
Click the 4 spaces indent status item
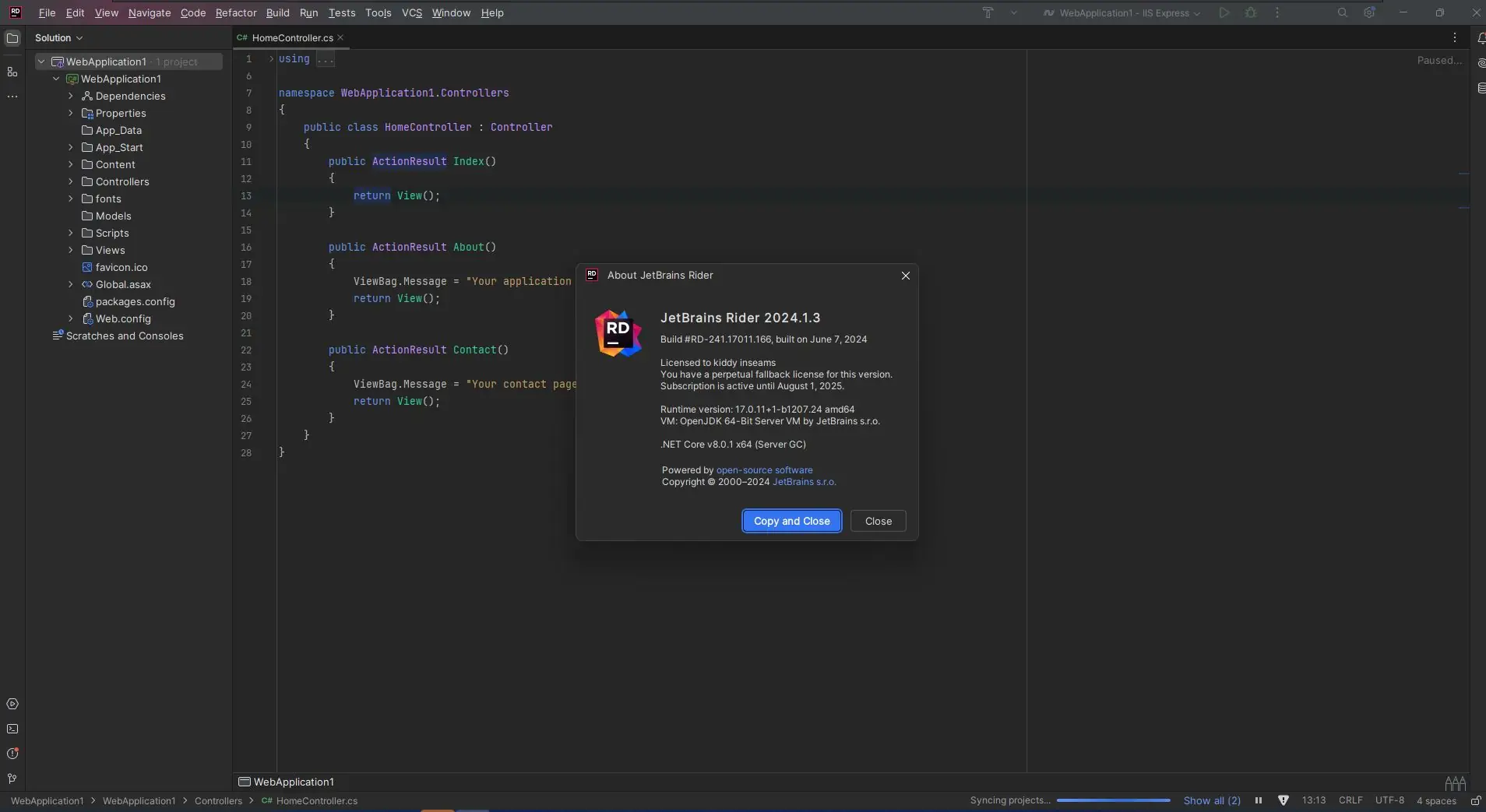(x=1436, y=800)
